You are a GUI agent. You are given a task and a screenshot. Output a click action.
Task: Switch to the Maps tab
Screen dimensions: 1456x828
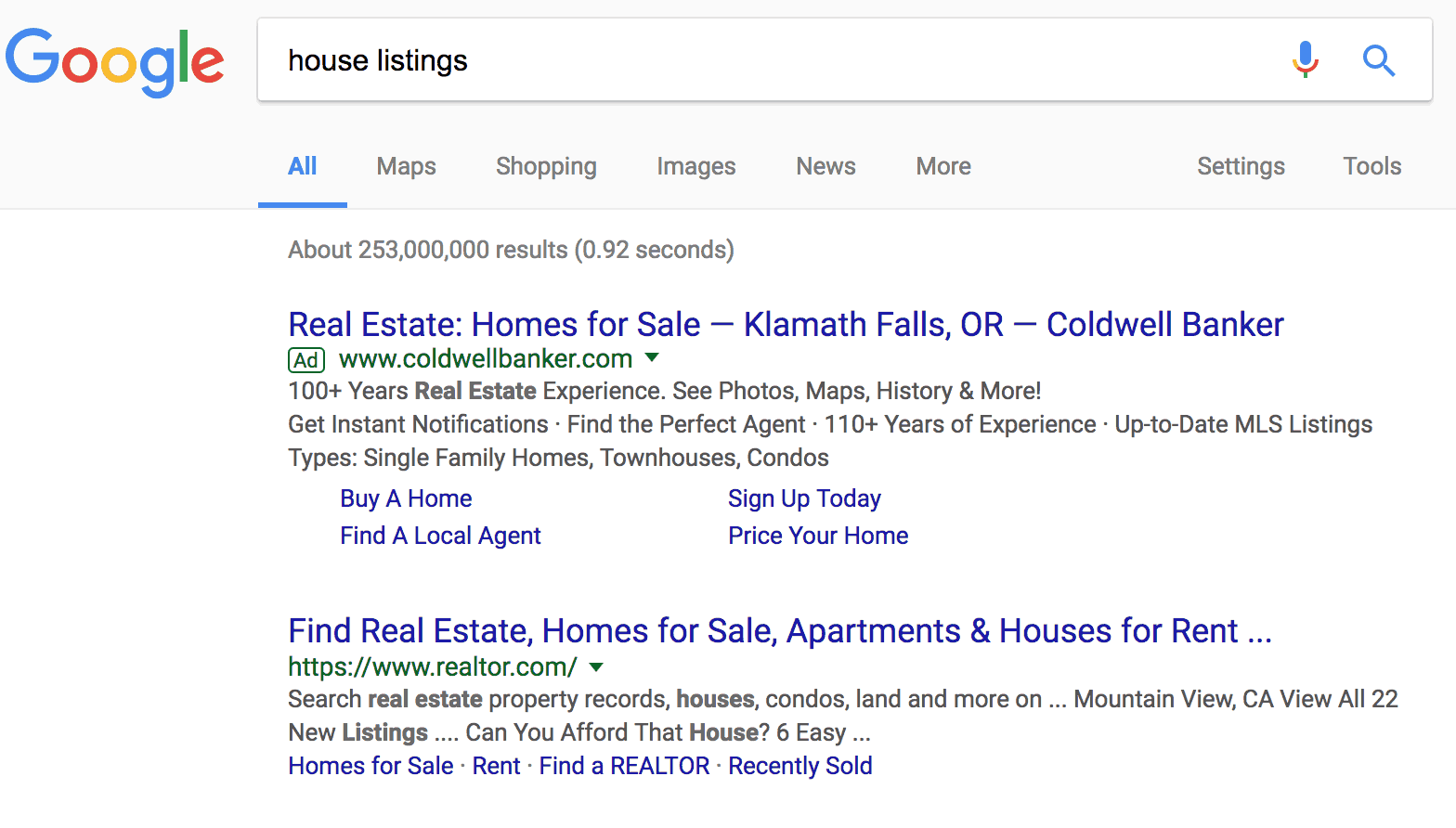tap(406, 166)
